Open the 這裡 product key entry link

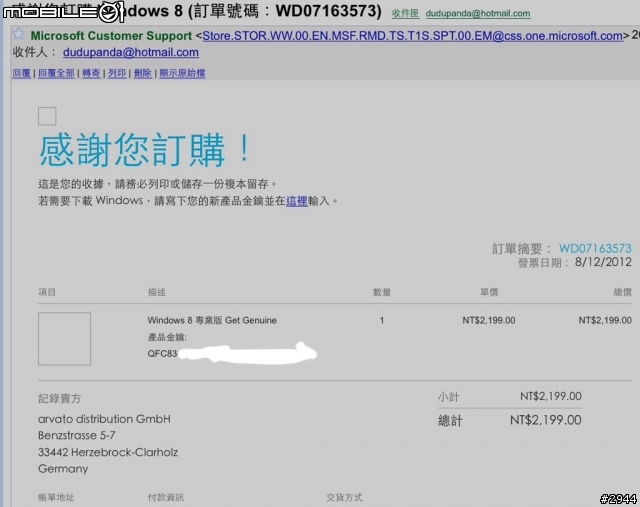[x=297, y=201]
